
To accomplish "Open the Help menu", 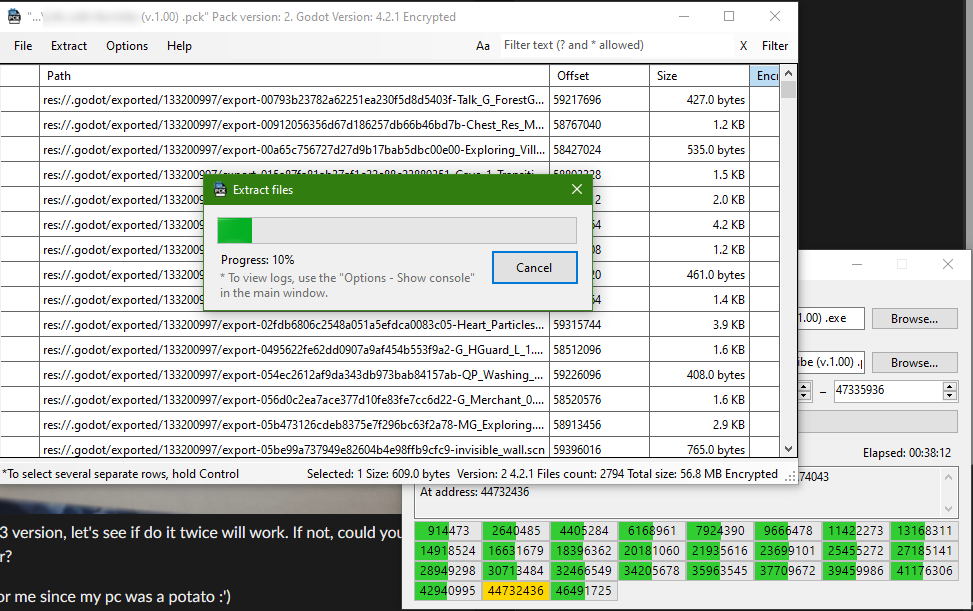I will [x=179, y=46].
